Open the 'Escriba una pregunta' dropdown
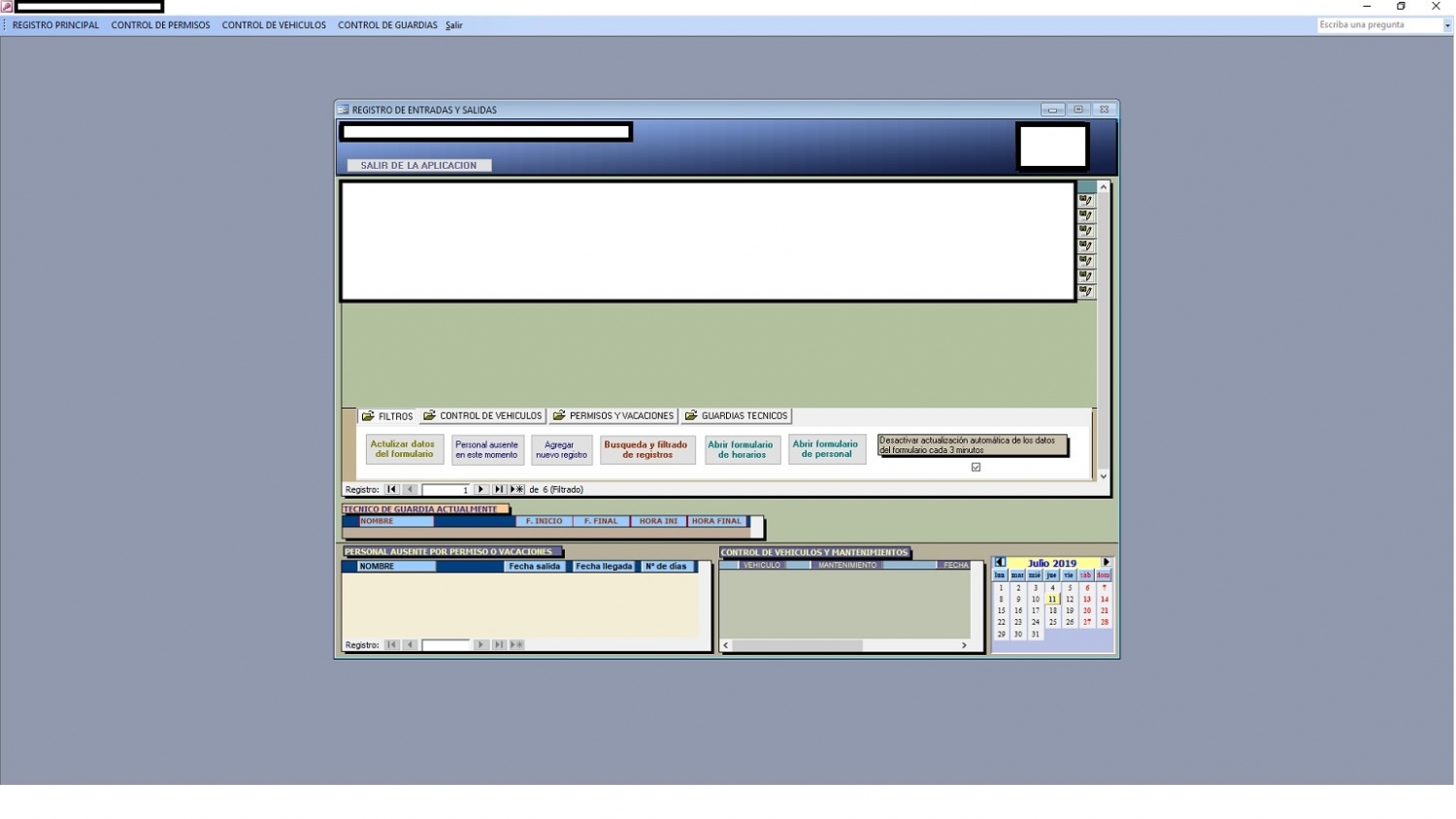1456x819 pixels. (1447, 24)
